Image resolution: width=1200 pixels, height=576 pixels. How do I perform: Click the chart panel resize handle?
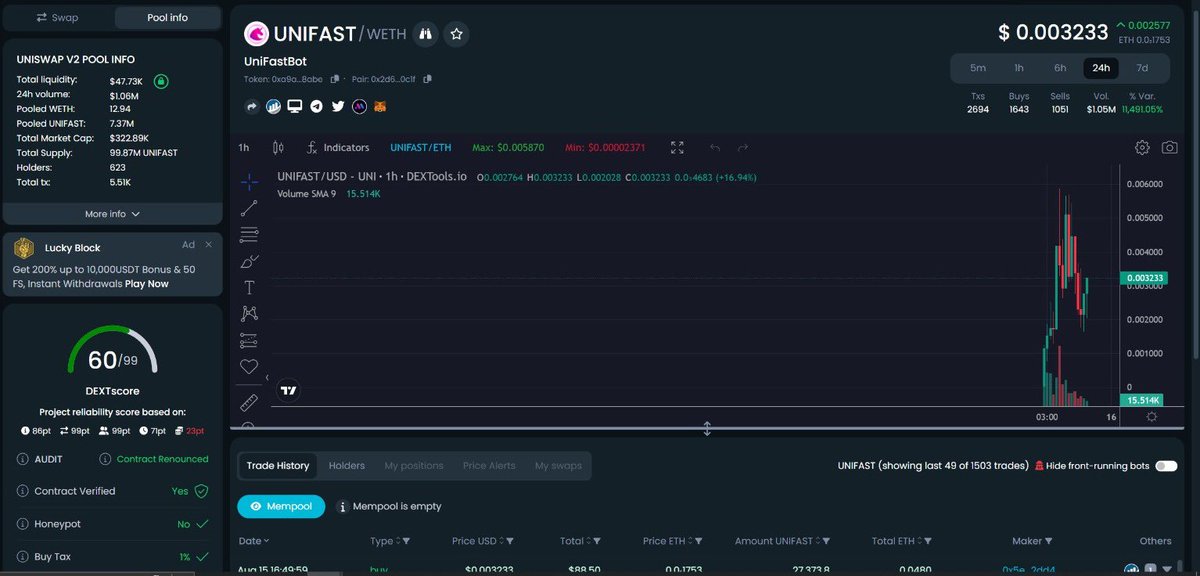[x=707, y=428]
